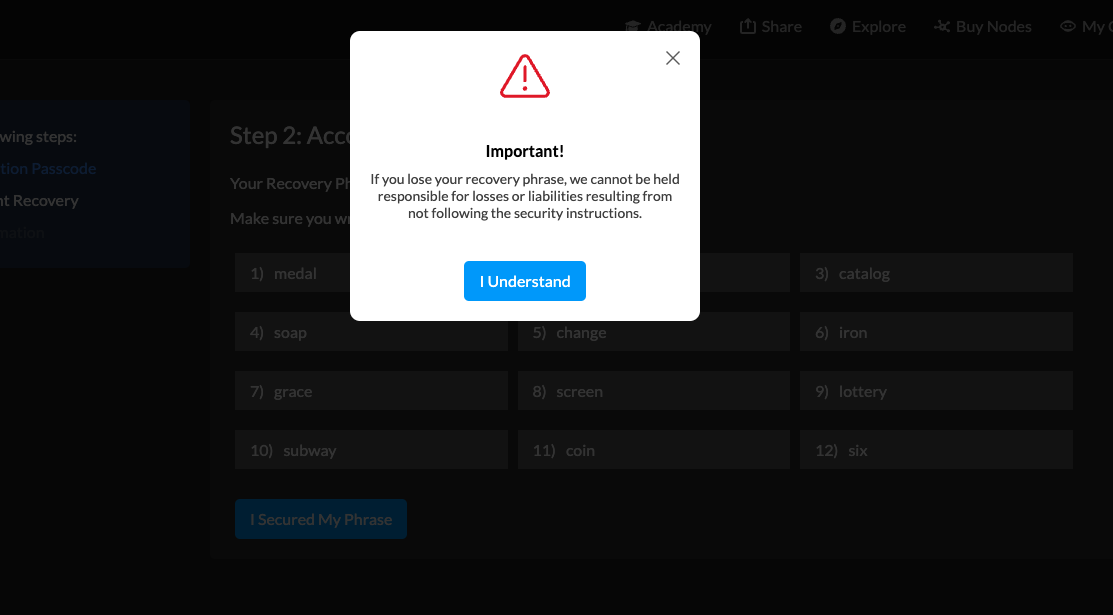This screenshot has height=615, width=1113.
Task: Click recovery word 10) subway
Action: pos(371,450)
